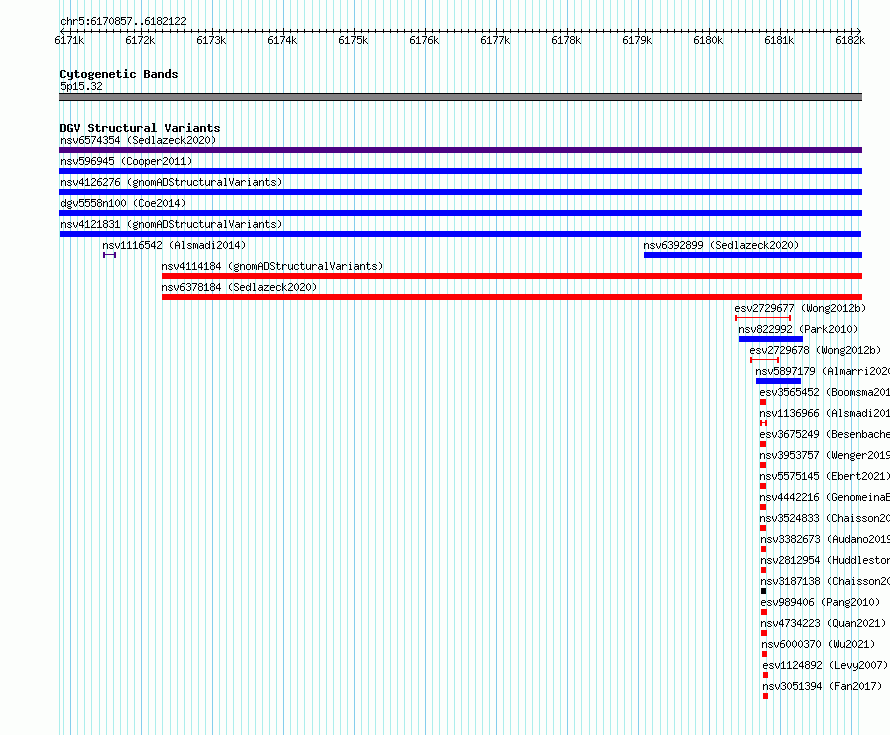Select the esv2729678 (Wong2012b) label
Image resolution: width=890 pixels, height=735 pixels.
(x=815, y=350)
